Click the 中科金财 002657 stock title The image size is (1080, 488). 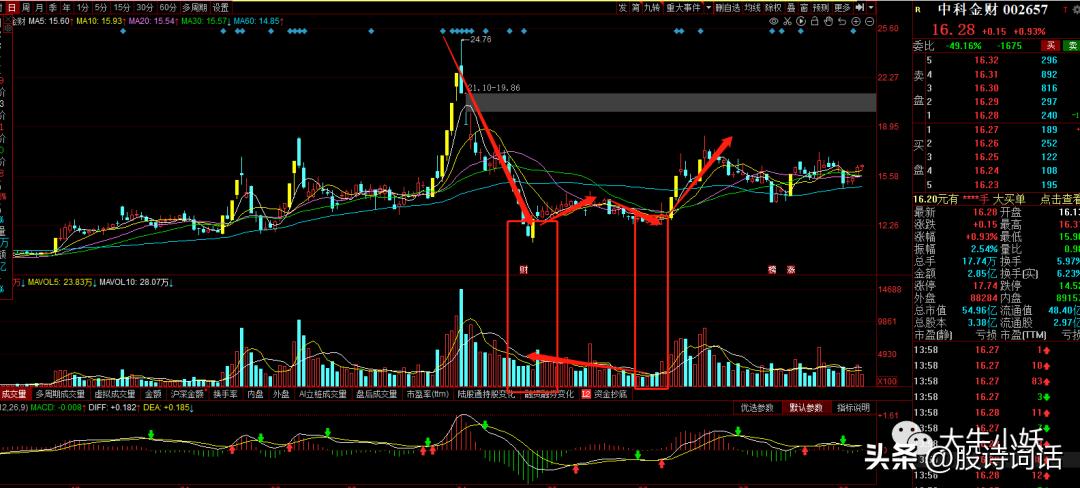click(994, 10)
